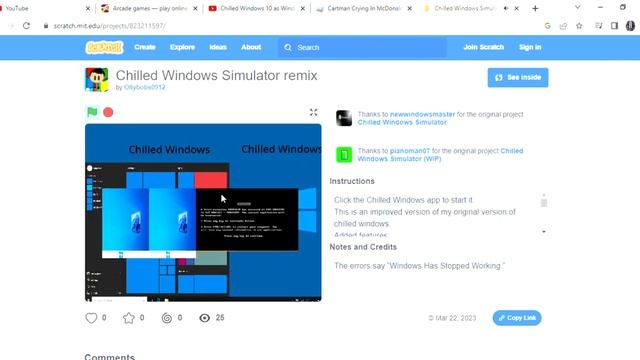Image resolution: width=640 pixels, height=360 pixels.
Task: Click the Scratch logo
Action: (x=104, y=47)
